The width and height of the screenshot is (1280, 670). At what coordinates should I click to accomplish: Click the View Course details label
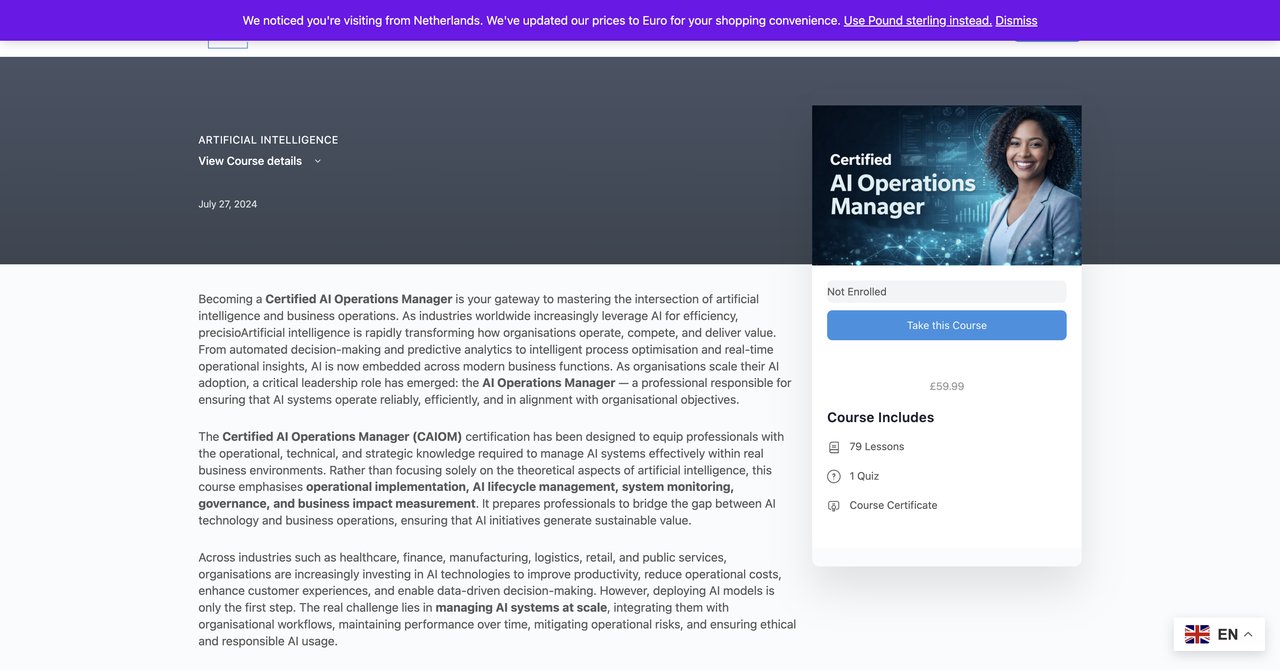coord(250,161)
